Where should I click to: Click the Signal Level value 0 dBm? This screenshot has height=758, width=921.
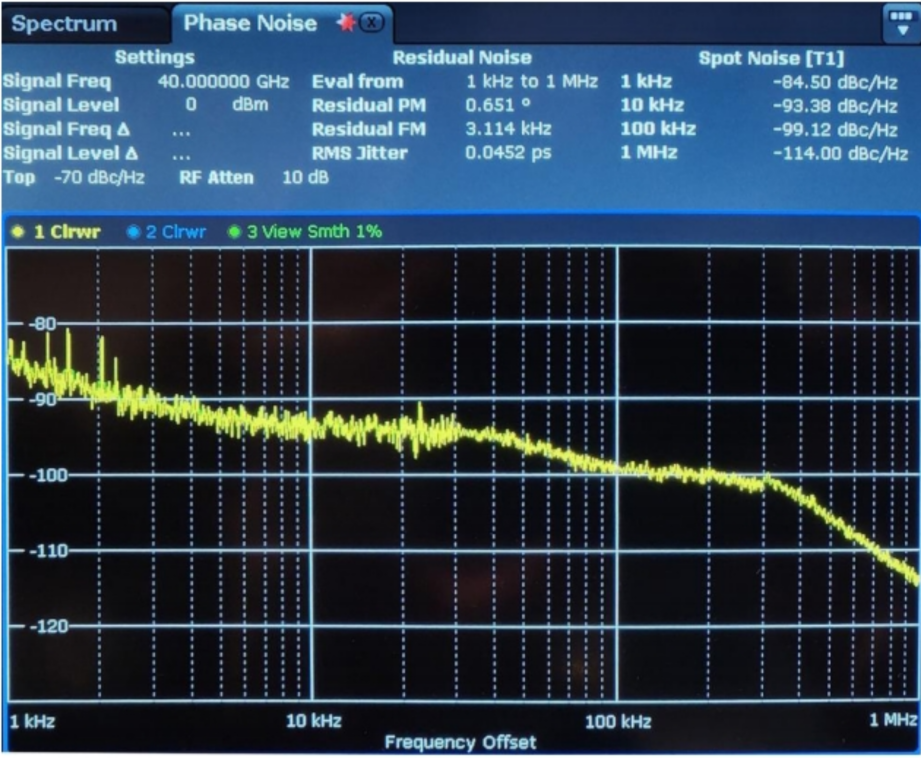[227, 105]
